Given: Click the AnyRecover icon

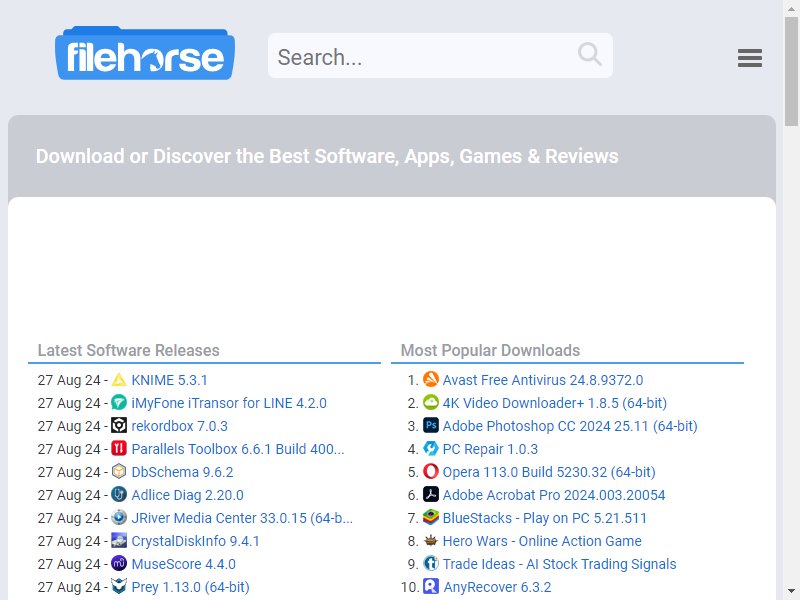Looking at the screenshot, I should [x=431, y=586].
